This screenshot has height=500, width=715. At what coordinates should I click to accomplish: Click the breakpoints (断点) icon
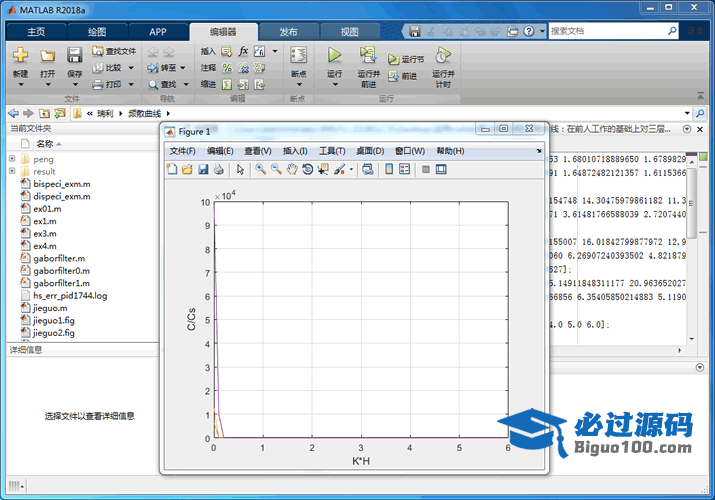coord(298,55)
